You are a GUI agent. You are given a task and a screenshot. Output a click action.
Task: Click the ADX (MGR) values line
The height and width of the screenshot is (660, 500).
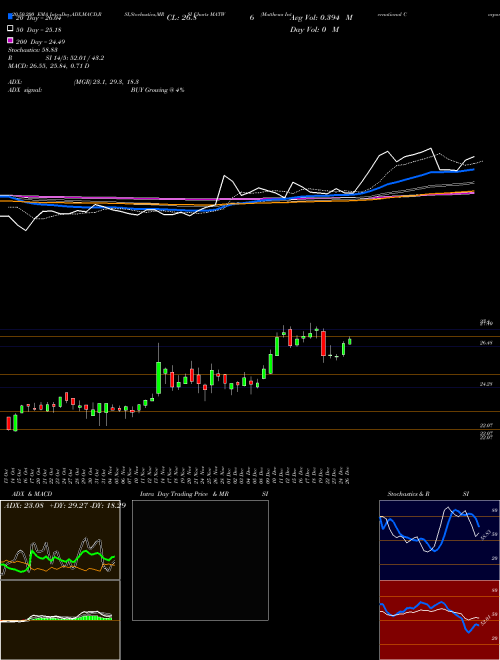(74, 82)
